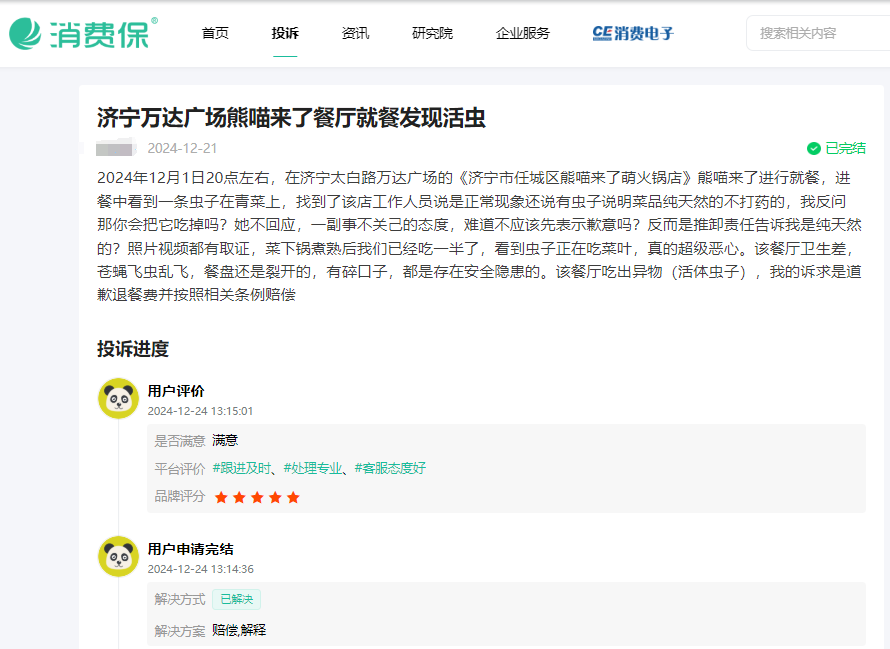Click the 解决方案 label

click(x=180, y=631)
